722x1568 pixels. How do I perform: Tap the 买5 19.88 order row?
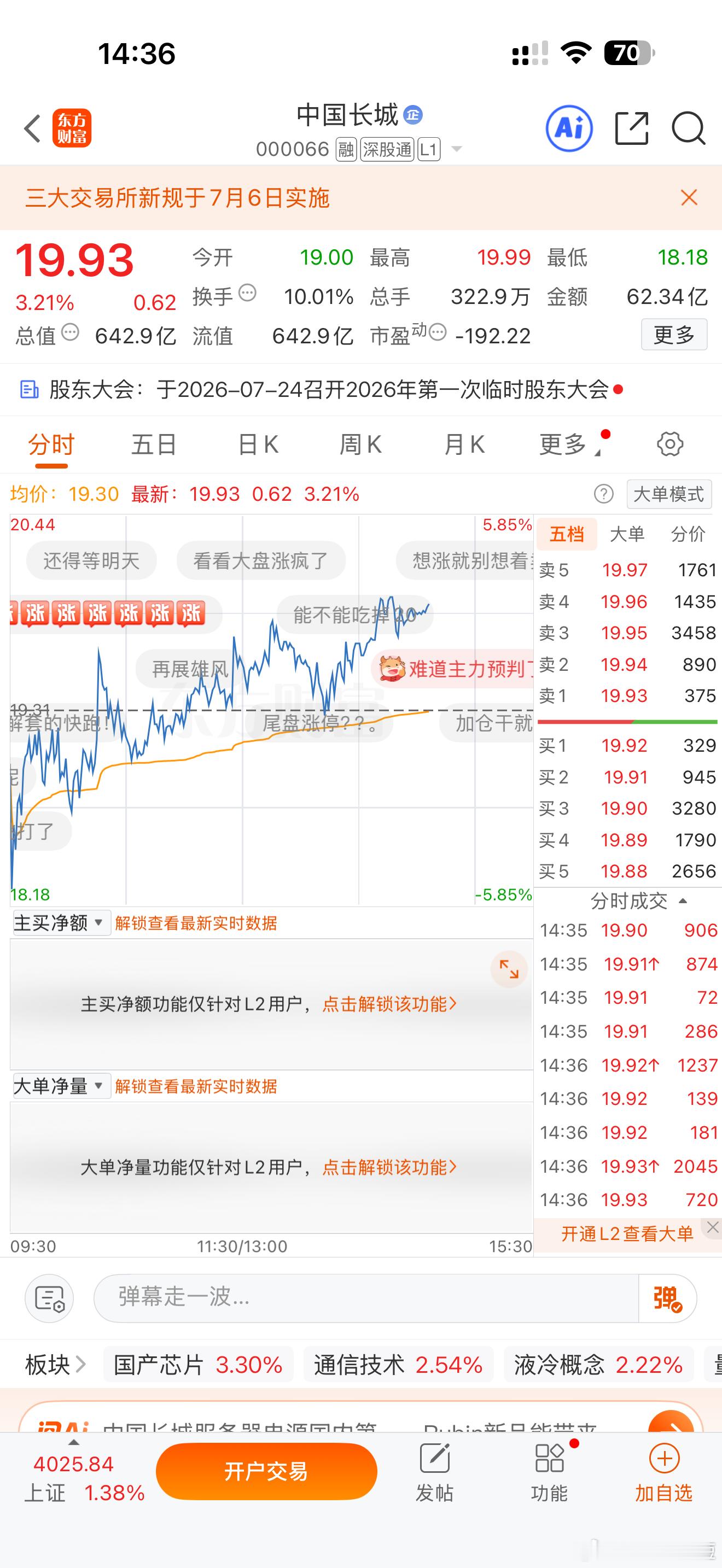click(x=627, y=871)
